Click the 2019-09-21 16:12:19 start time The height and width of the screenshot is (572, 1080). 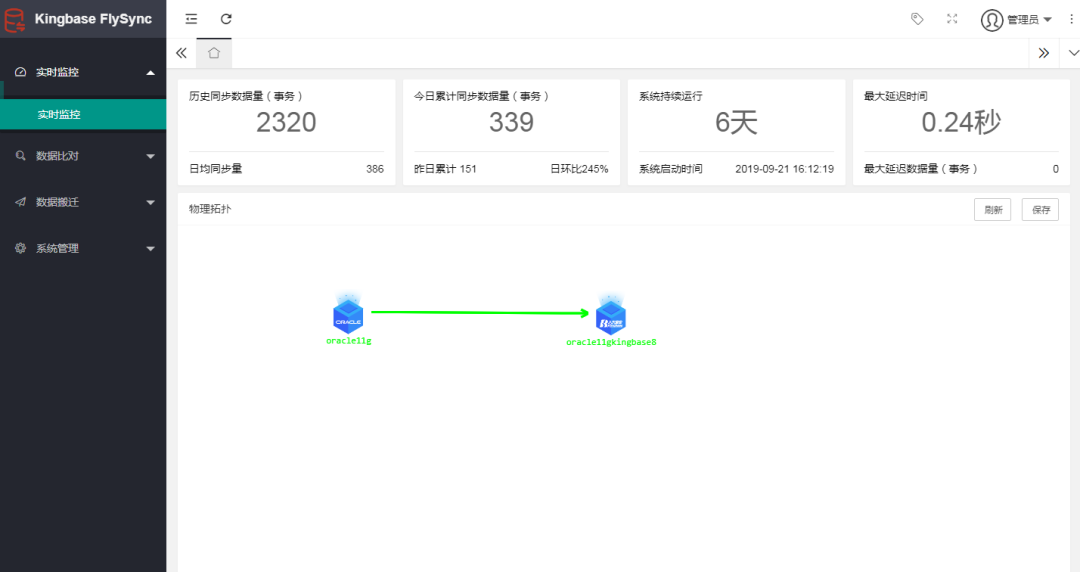tap(785, 168)
